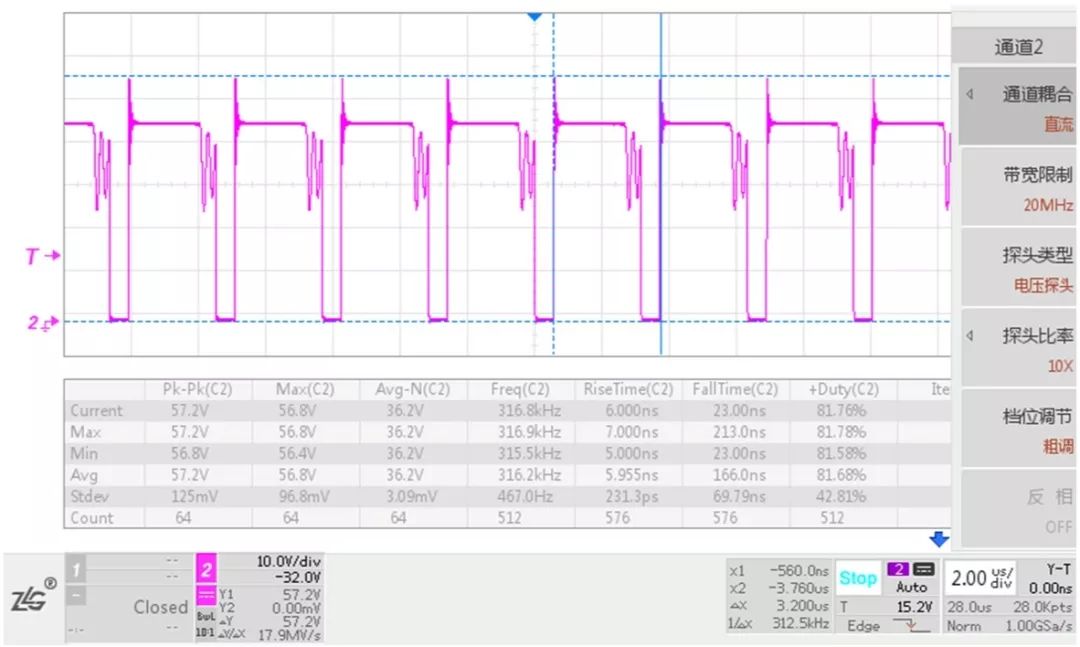Viewport: 1080px width, 647px height.
Task: Select the magenta channel 2 indicator
Action: (x=206, y=570)
